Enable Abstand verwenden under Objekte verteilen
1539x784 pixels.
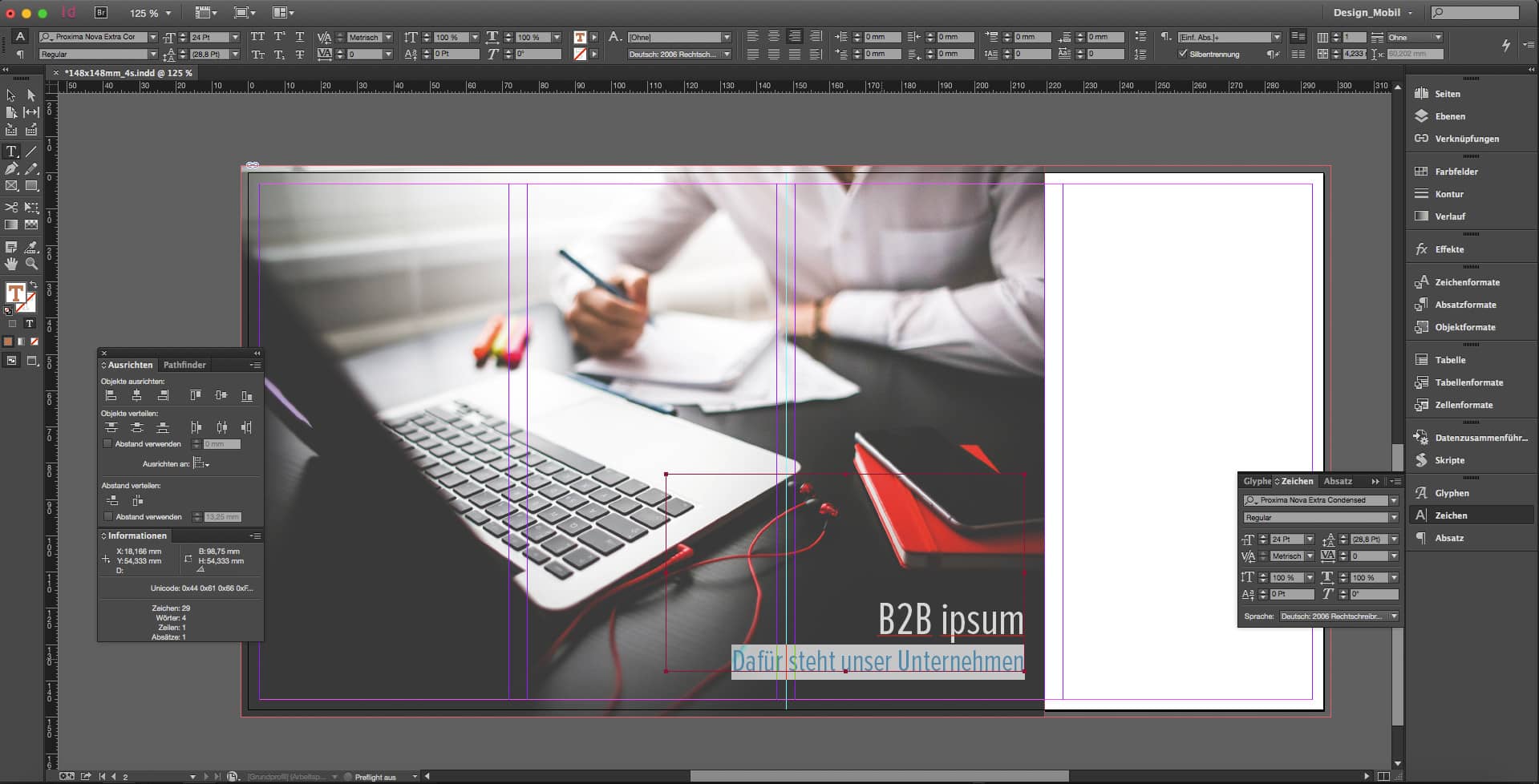[107, 443]
